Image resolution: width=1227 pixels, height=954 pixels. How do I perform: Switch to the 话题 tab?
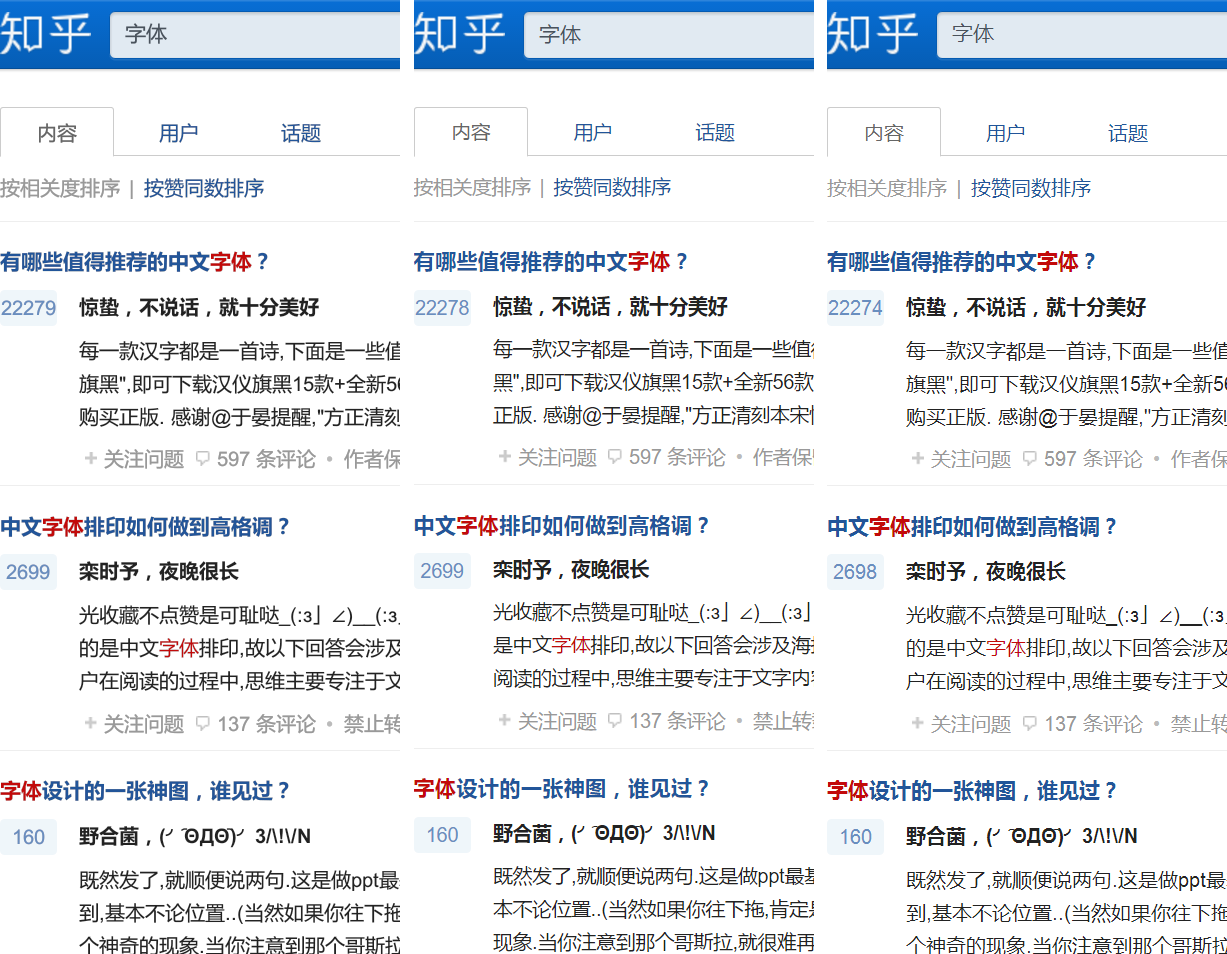pyautogui.click(x=300, y=131)
